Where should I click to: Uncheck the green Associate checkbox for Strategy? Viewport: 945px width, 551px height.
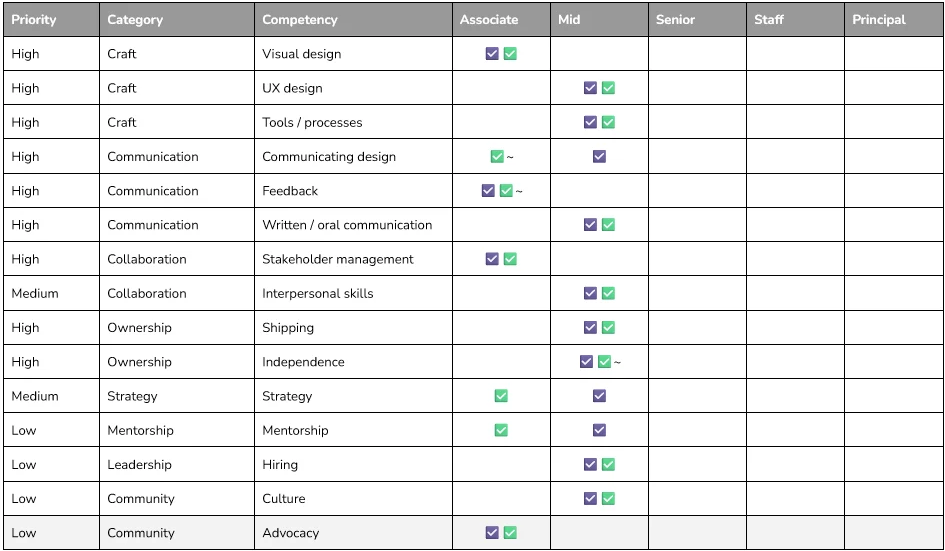coord(501,396)
